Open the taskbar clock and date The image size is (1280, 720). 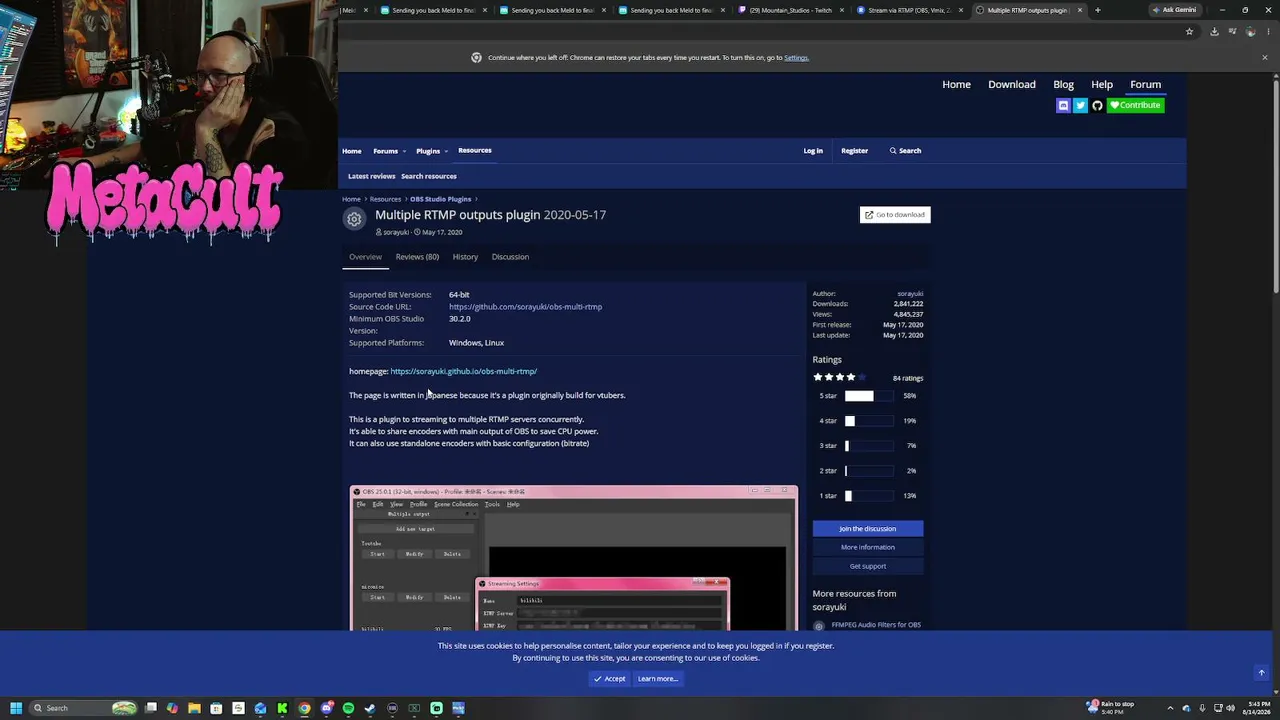1256,707
